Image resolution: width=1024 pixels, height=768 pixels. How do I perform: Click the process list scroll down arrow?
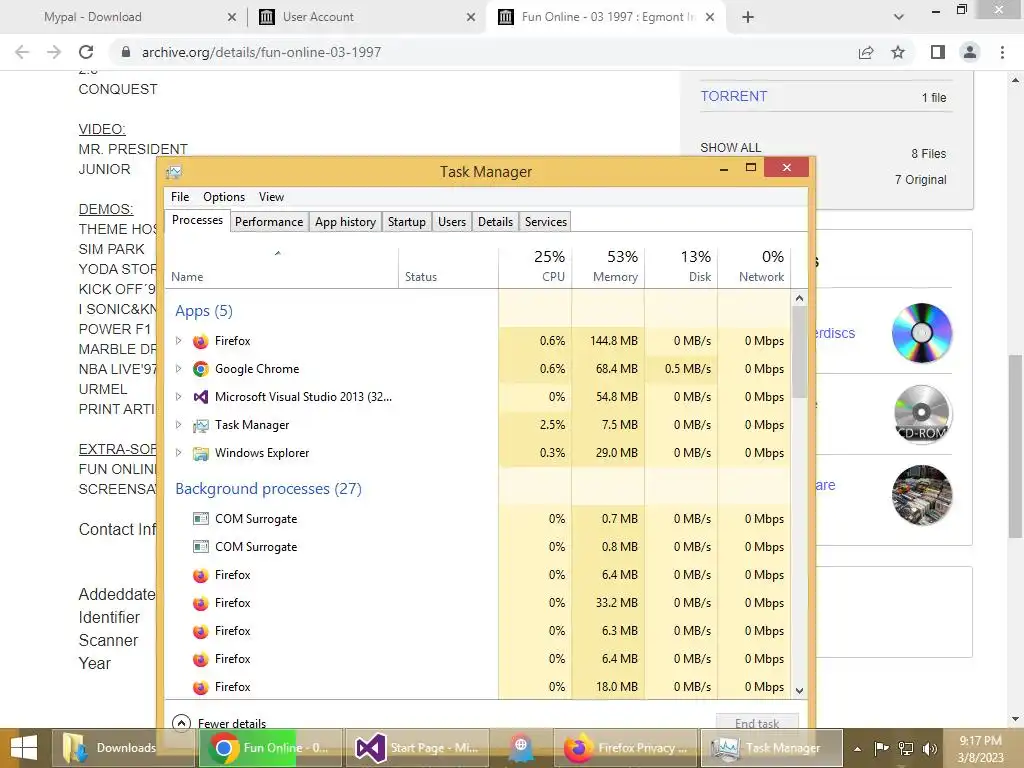799,690
